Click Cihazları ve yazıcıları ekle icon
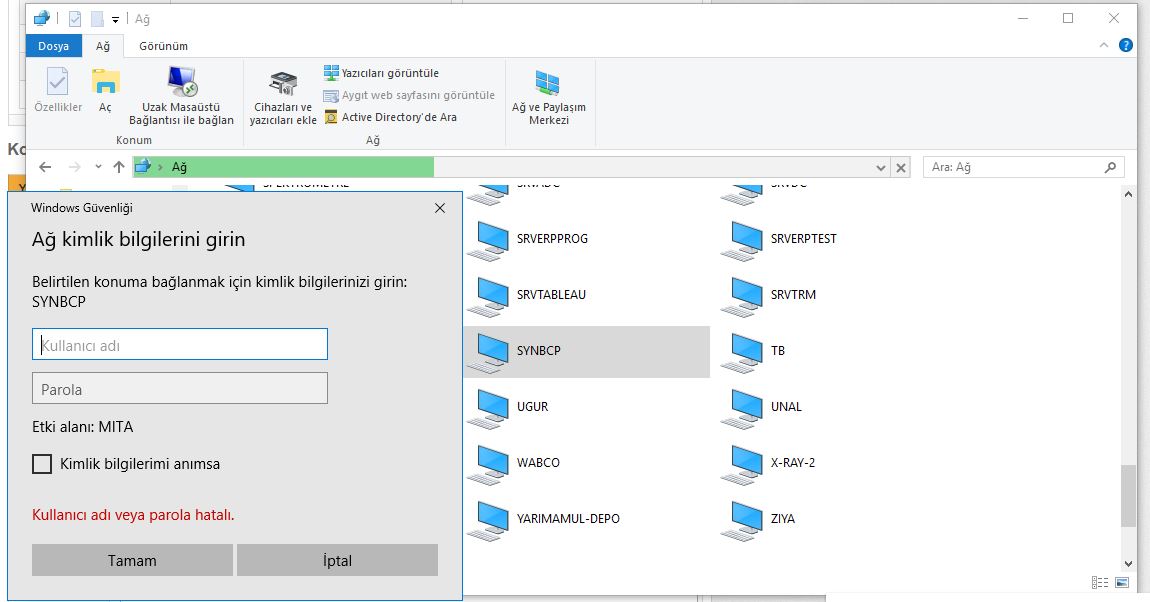This screenshot has width=1150, height=602. coord(283,86)
